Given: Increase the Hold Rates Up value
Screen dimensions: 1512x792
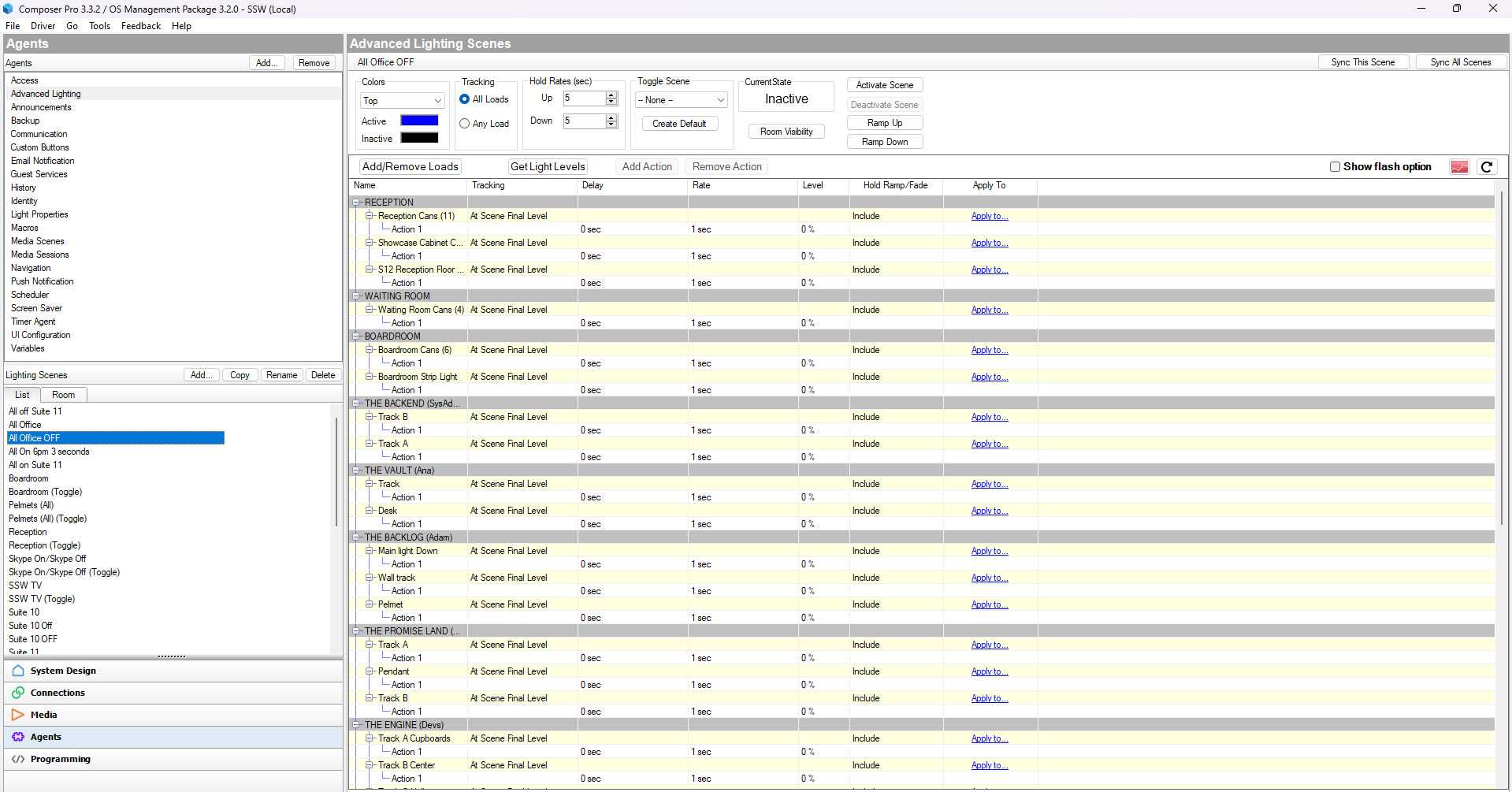Looking at the screenshot, I should pyautogui.click(x=611, y=95).
